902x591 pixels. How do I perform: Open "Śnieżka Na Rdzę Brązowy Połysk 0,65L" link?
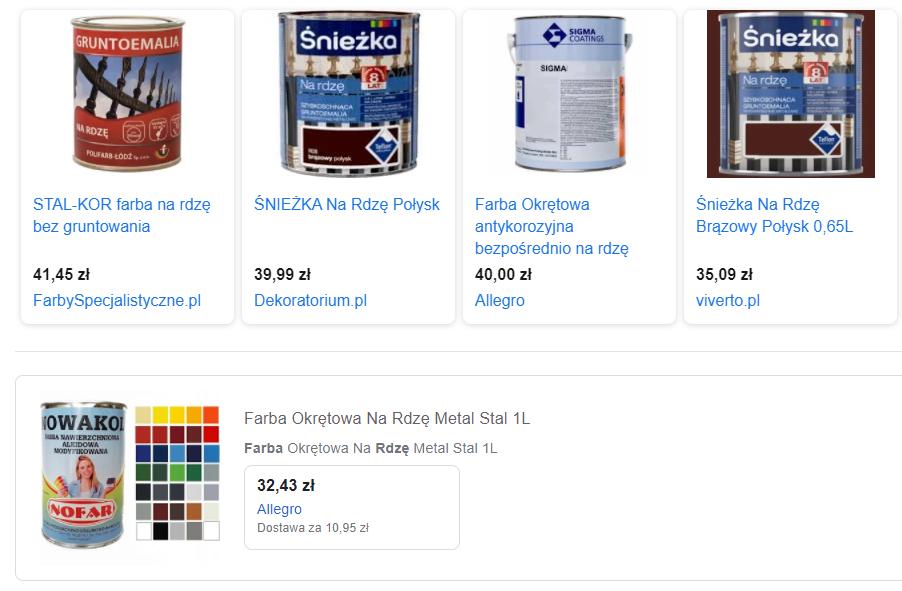tap(774, 215)
